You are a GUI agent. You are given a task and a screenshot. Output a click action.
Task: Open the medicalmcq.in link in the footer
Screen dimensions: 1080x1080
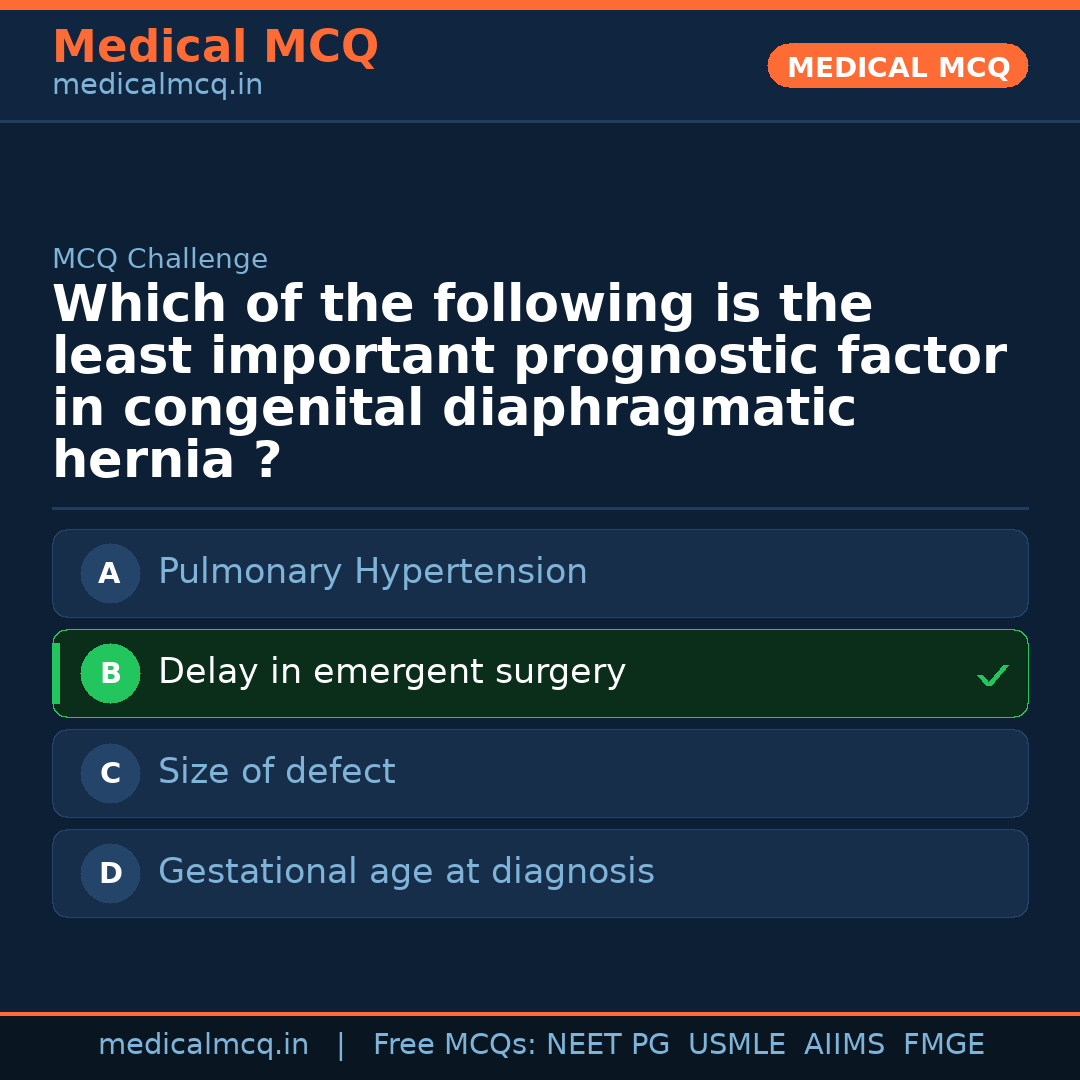203,1045
